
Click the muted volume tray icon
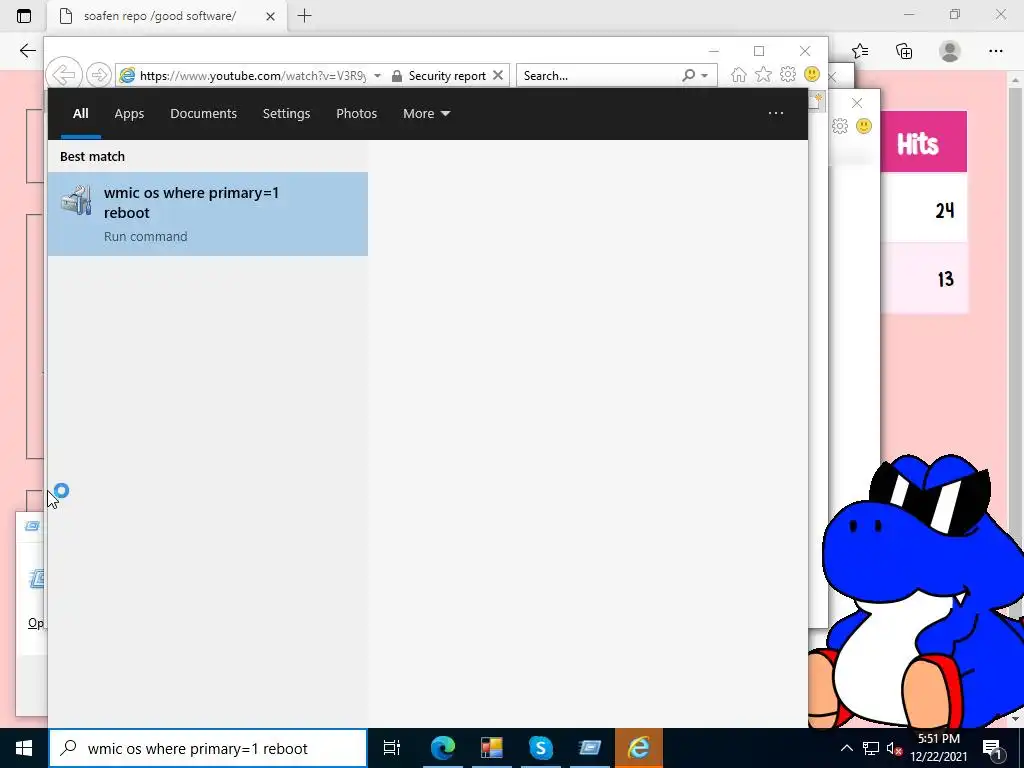click(894, 748)
